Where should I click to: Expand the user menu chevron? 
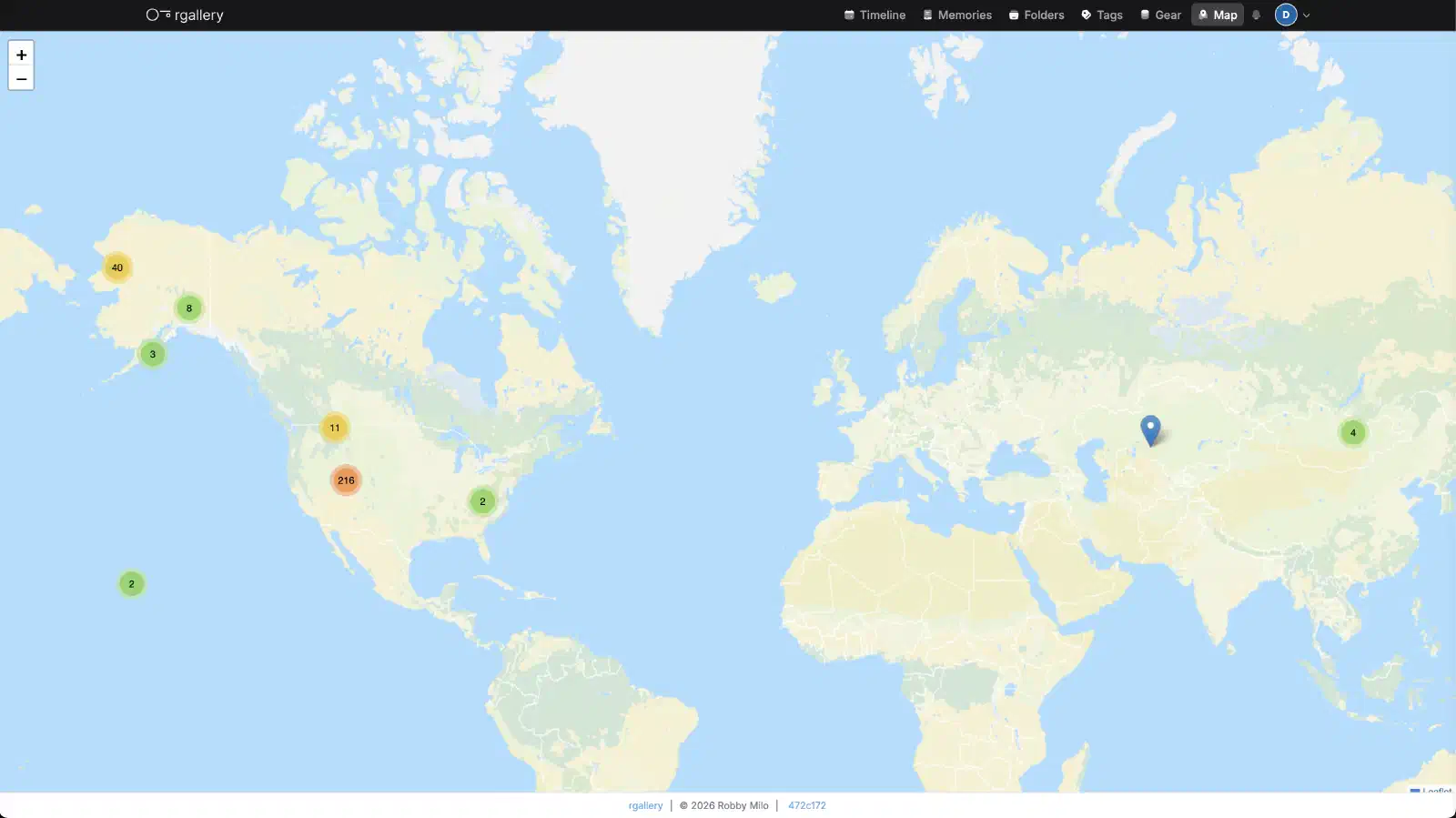point(1307,15)
